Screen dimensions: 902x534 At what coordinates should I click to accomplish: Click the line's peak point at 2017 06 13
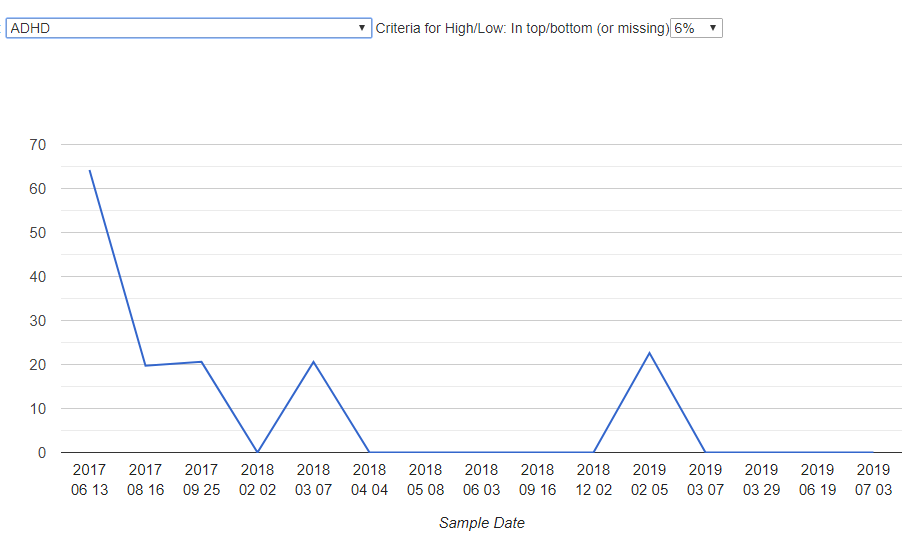(x=90, y=170)
